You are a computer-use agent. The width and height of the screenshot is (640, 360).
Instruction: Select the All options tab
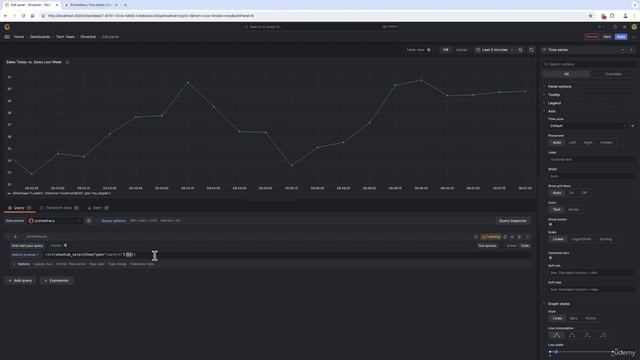point(566,74)
